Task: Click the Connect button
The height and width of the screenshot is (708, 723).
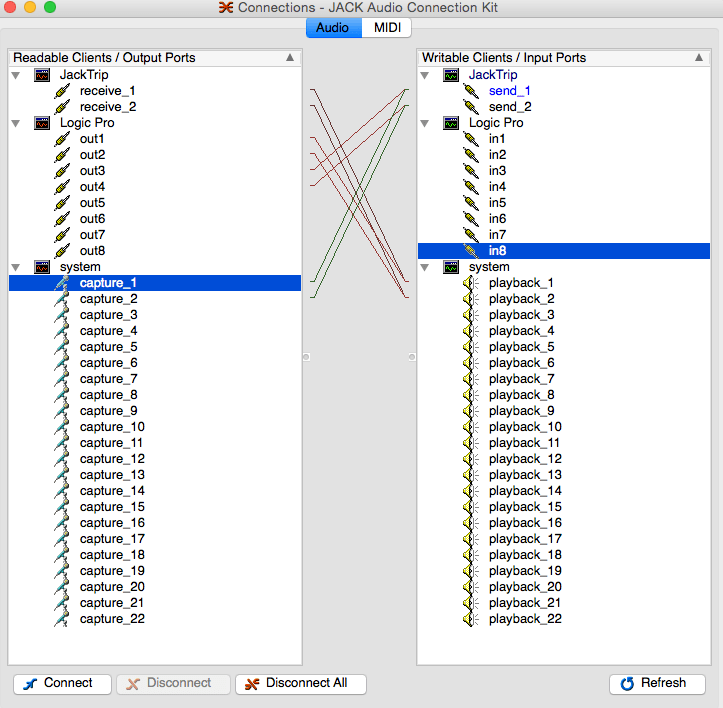Action: 62,684
